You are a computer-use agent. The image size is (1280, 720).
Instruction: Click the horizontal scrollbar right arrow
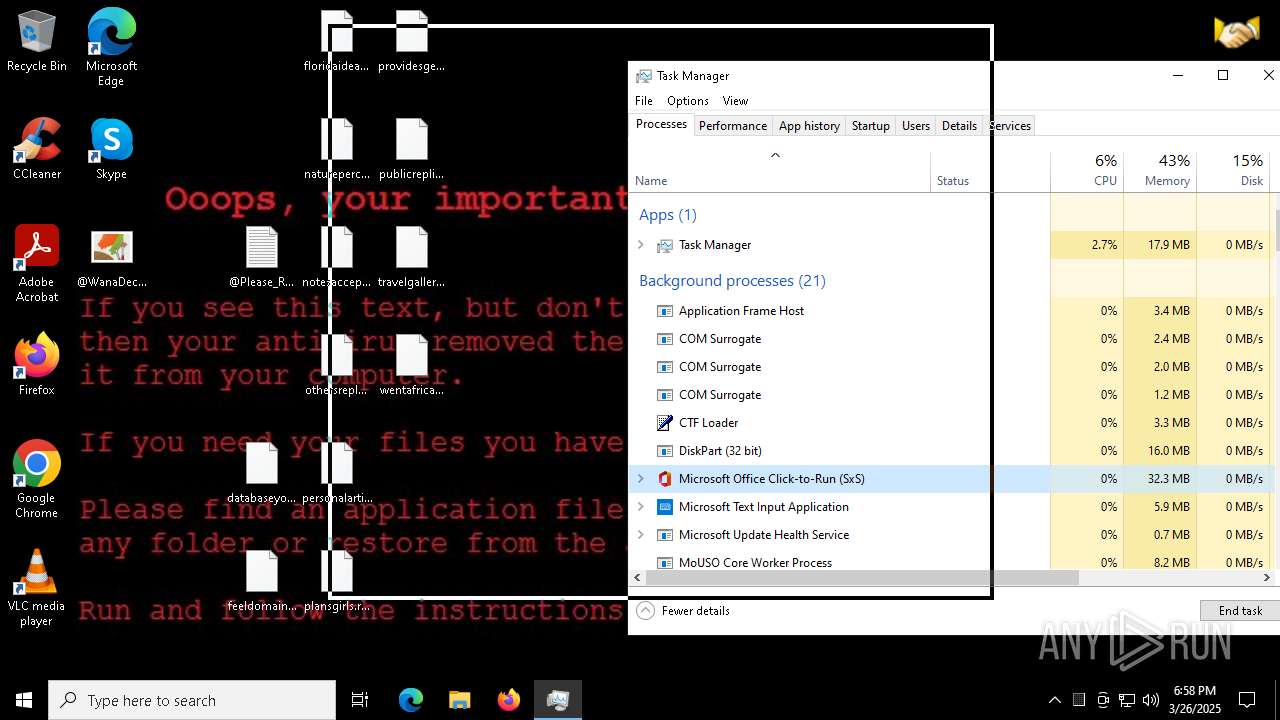[1267, 578]
